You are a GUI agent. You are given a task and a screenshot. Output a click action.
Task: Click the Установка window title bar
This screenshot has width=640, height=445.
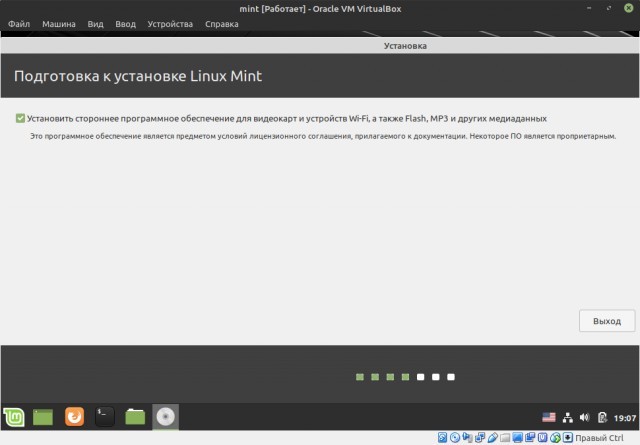320,46
